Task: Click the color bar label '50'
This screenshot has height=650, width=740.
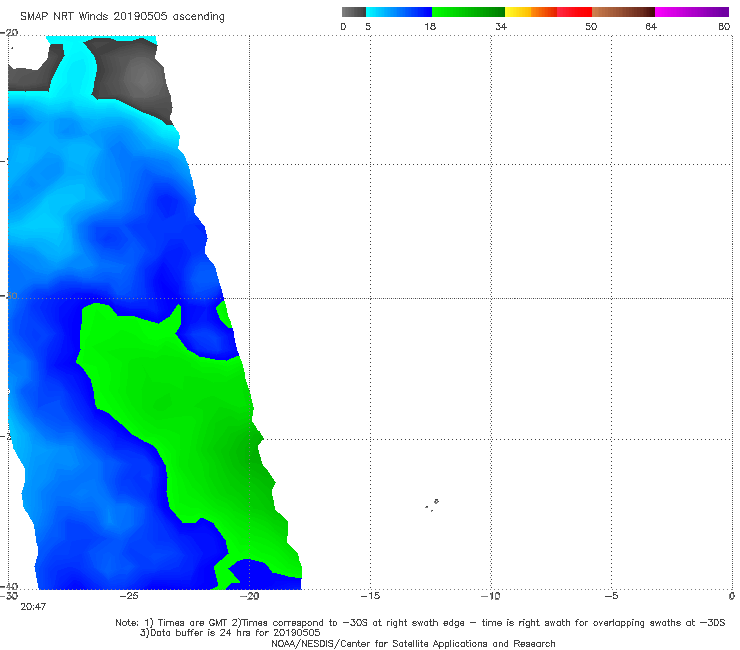Action: click(x=591, y=27)
